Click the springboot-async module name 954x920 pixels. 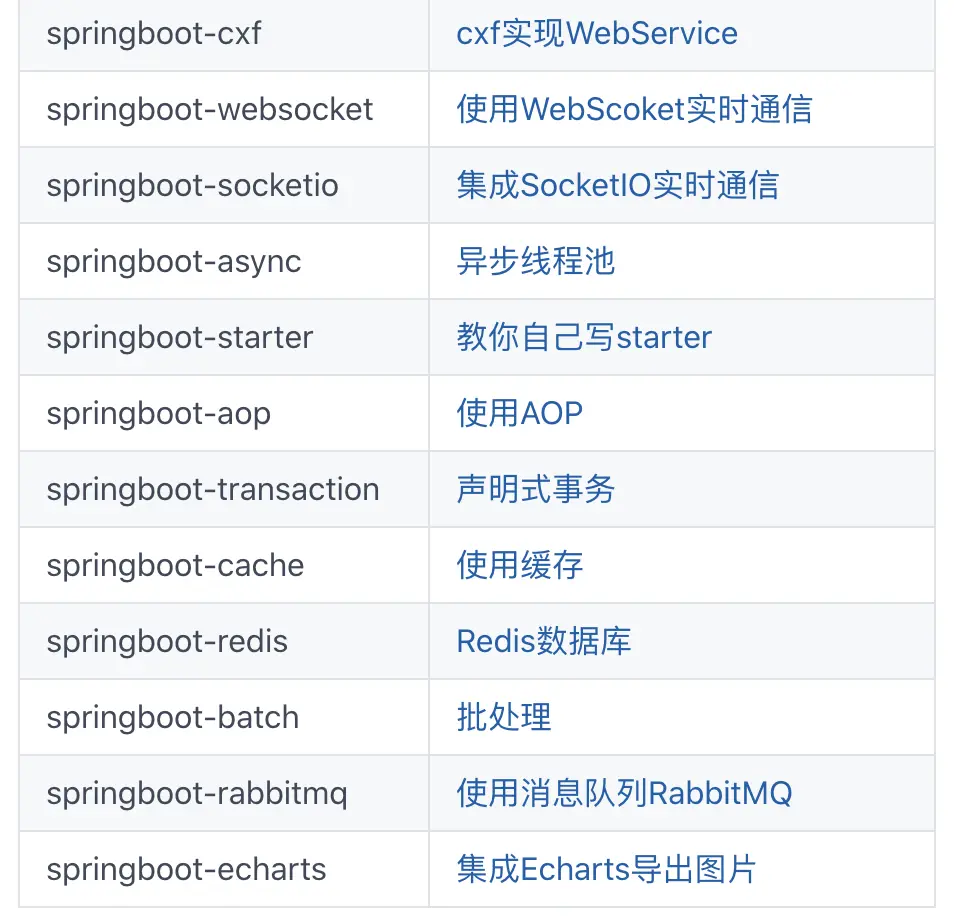(174, 263)
